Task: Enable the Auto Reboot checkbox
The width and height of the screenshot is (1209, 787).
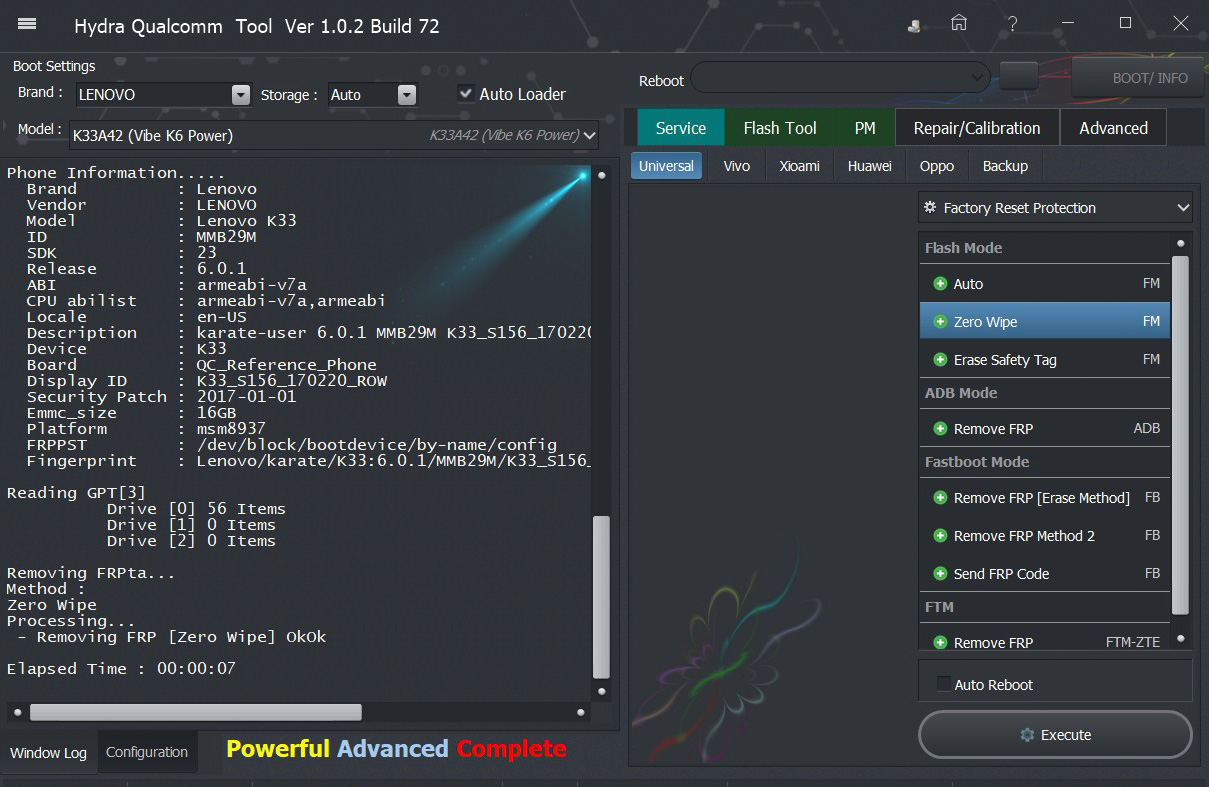Action: tap(943, 684)
